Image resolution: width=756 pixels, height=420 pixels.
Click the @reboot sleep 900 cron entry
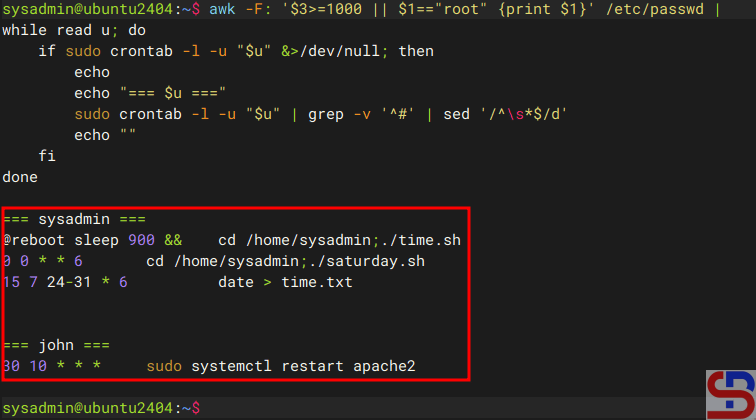pos(92,240)
